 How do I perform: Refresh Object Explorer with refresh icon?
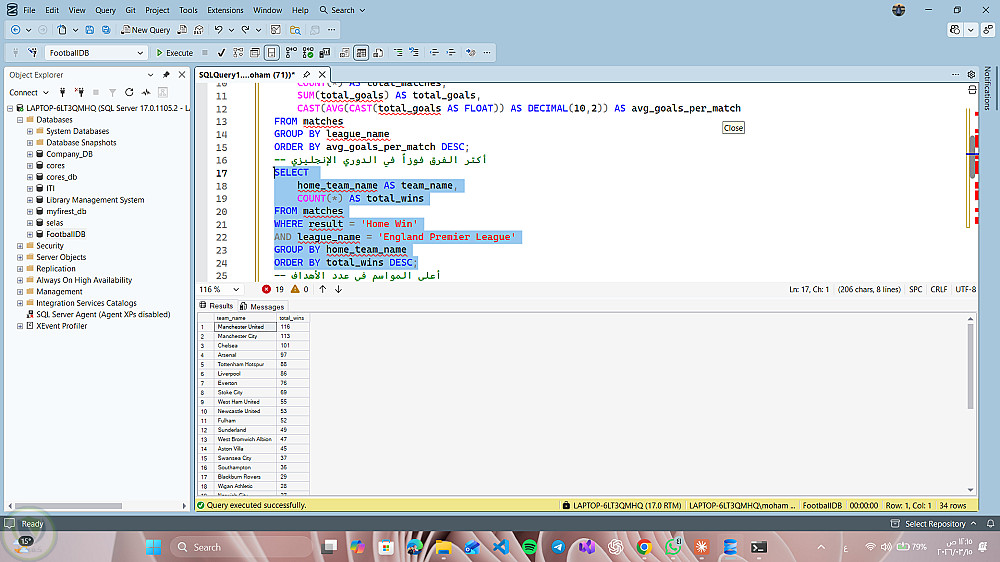[129, 92]
